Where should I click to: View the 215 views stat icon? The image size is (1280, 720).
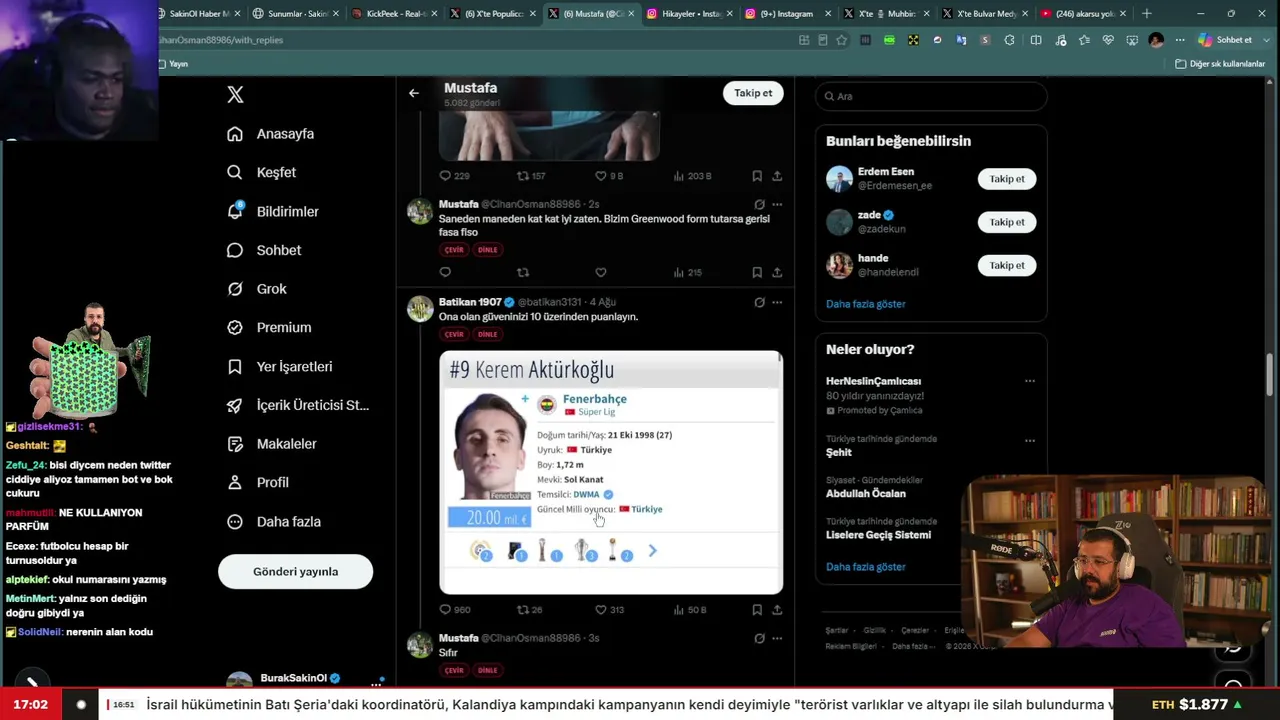[x=679, y=272]
